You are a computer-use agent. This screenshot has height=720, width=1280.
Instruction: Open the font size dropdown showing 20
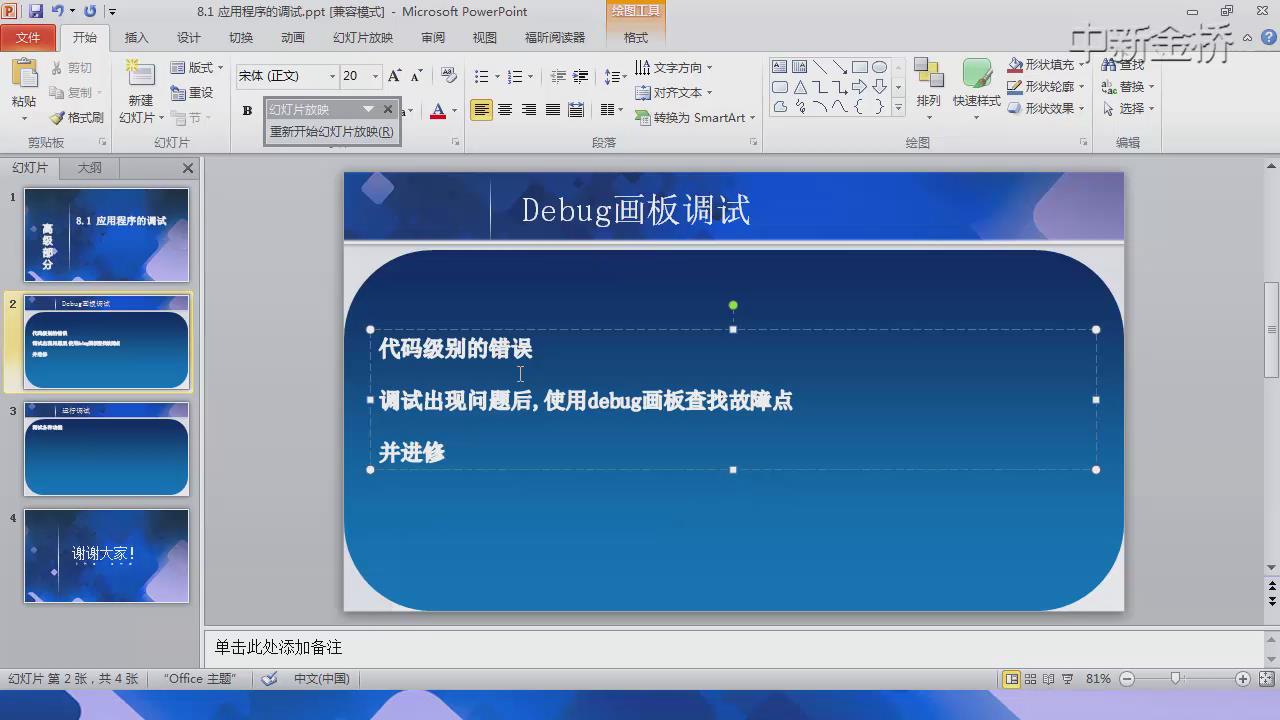click(375, 76)
